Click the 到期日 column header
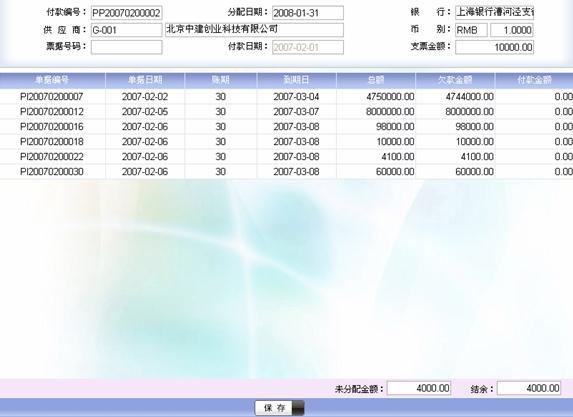The width and height of the screenshot is (573, 417). click(x=296, y=80)
